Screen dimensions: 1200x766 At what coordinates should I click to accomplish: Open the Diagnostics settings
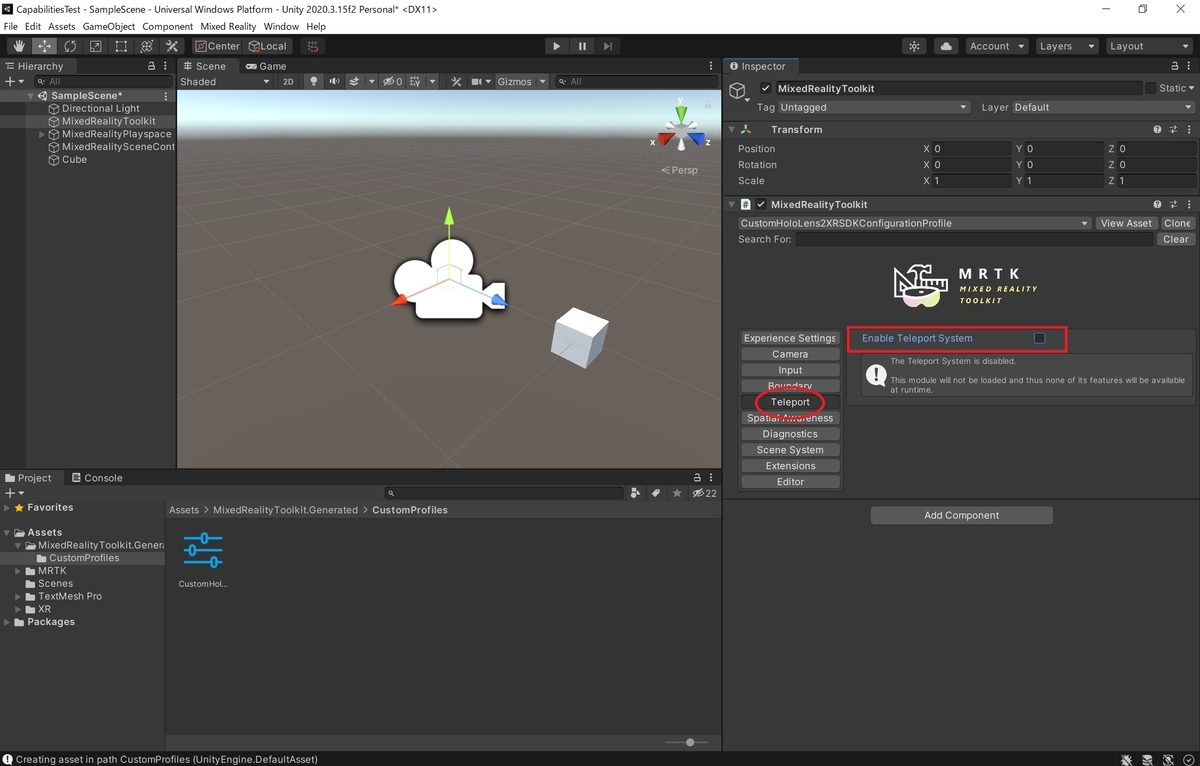point(790,434)
